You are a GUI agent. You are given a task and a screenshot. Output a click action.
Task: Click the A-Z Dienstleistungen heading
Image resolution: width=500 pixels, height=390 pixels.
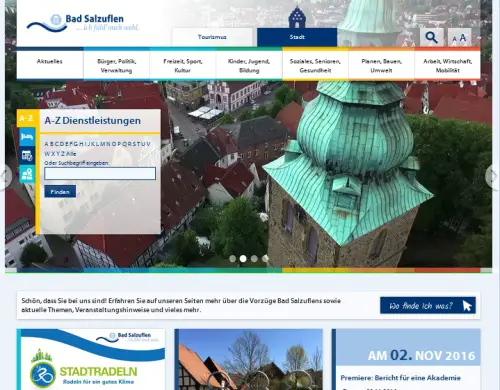[x=92, y=121]
